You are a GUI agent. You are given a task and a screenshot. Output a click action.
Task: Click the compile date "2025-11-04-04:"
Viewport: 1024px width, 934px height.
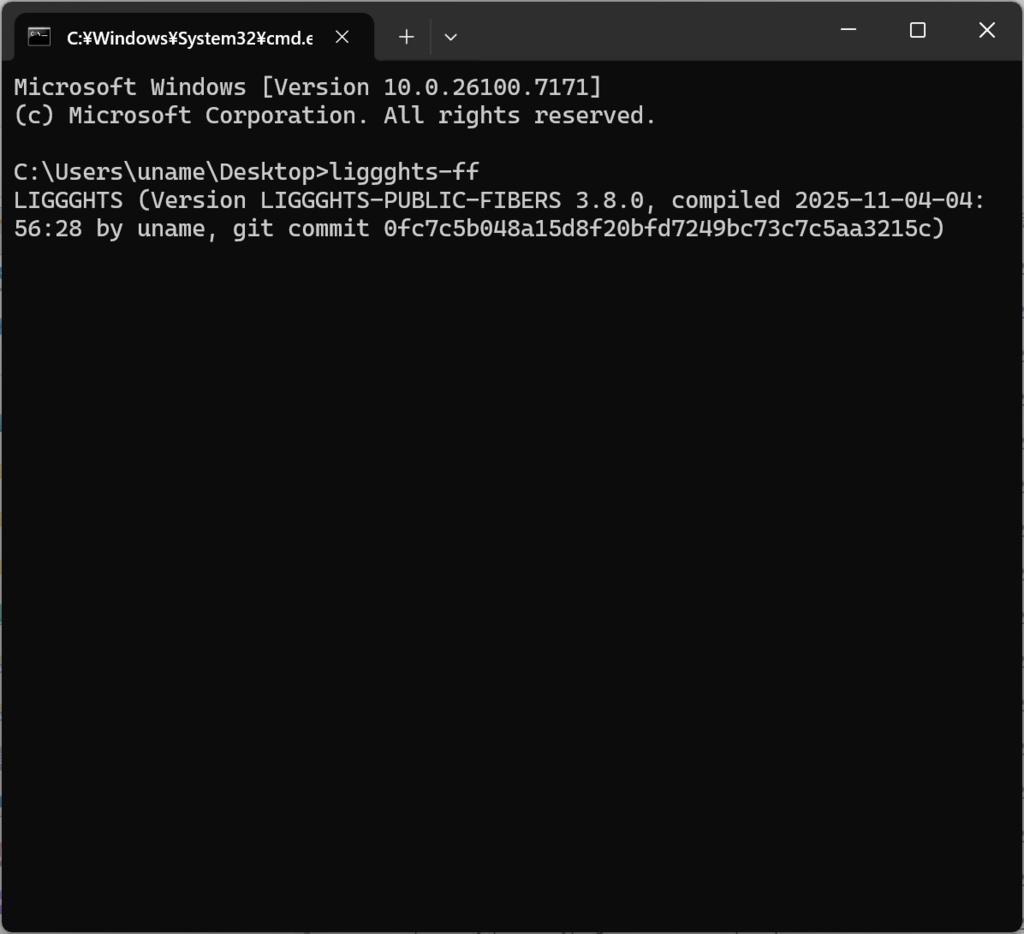pyautogui.click(x=890, y=200)
